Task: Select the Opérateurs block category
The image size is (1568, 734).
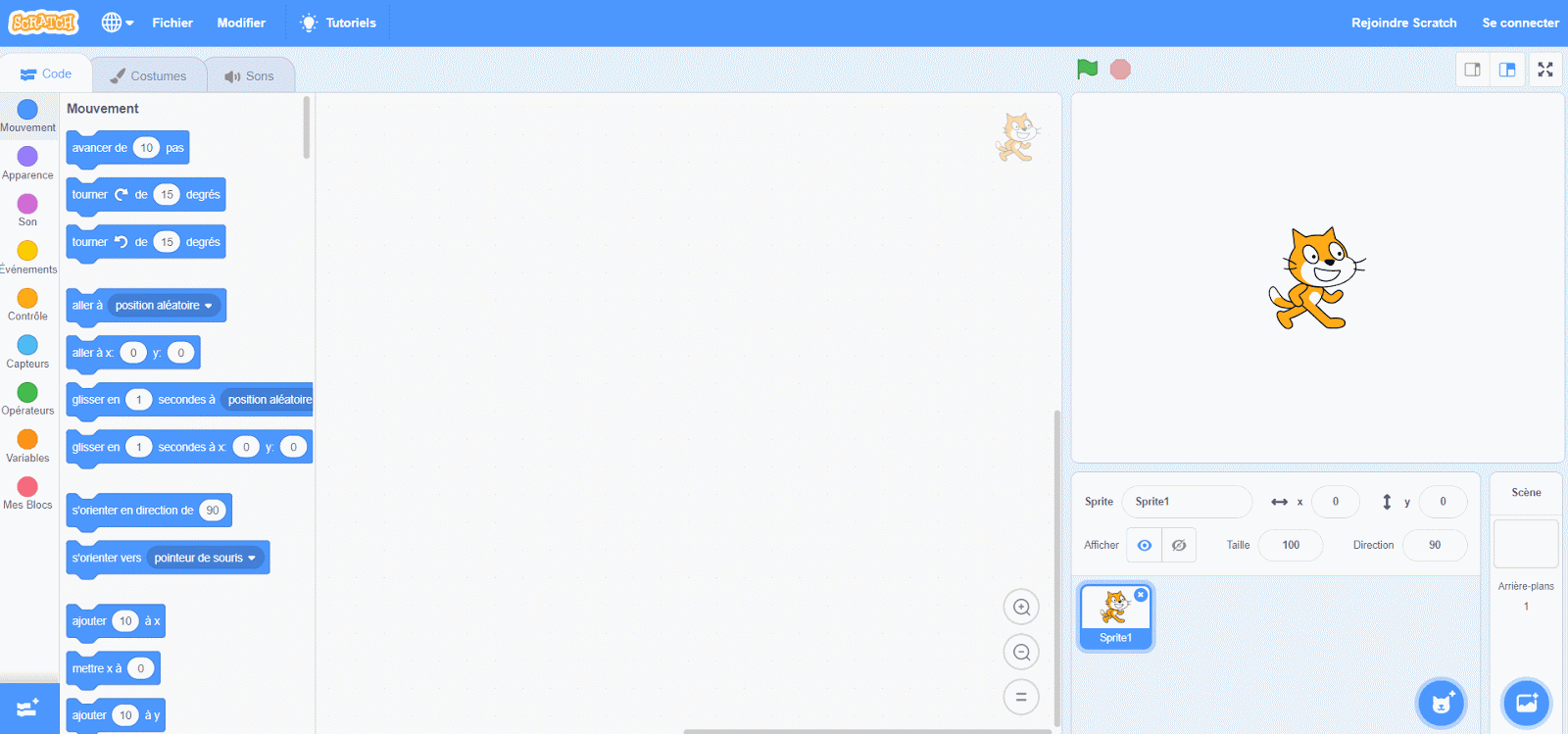Action: click(x=27, y=399)
